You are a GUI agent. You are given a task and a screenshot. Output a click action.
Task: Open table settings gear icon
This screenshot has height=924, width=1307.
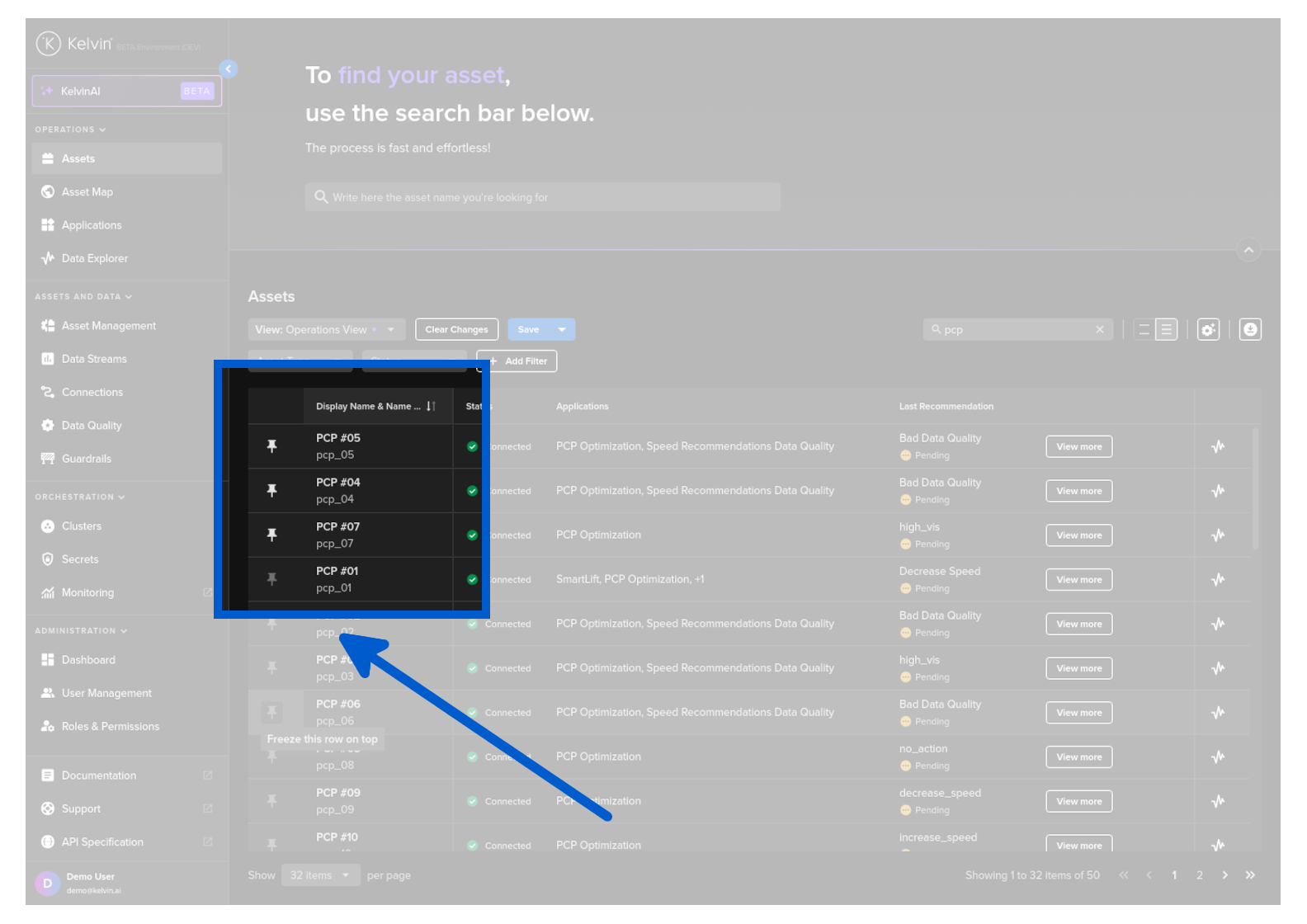pyautogui.click(x=1208, y=330)
